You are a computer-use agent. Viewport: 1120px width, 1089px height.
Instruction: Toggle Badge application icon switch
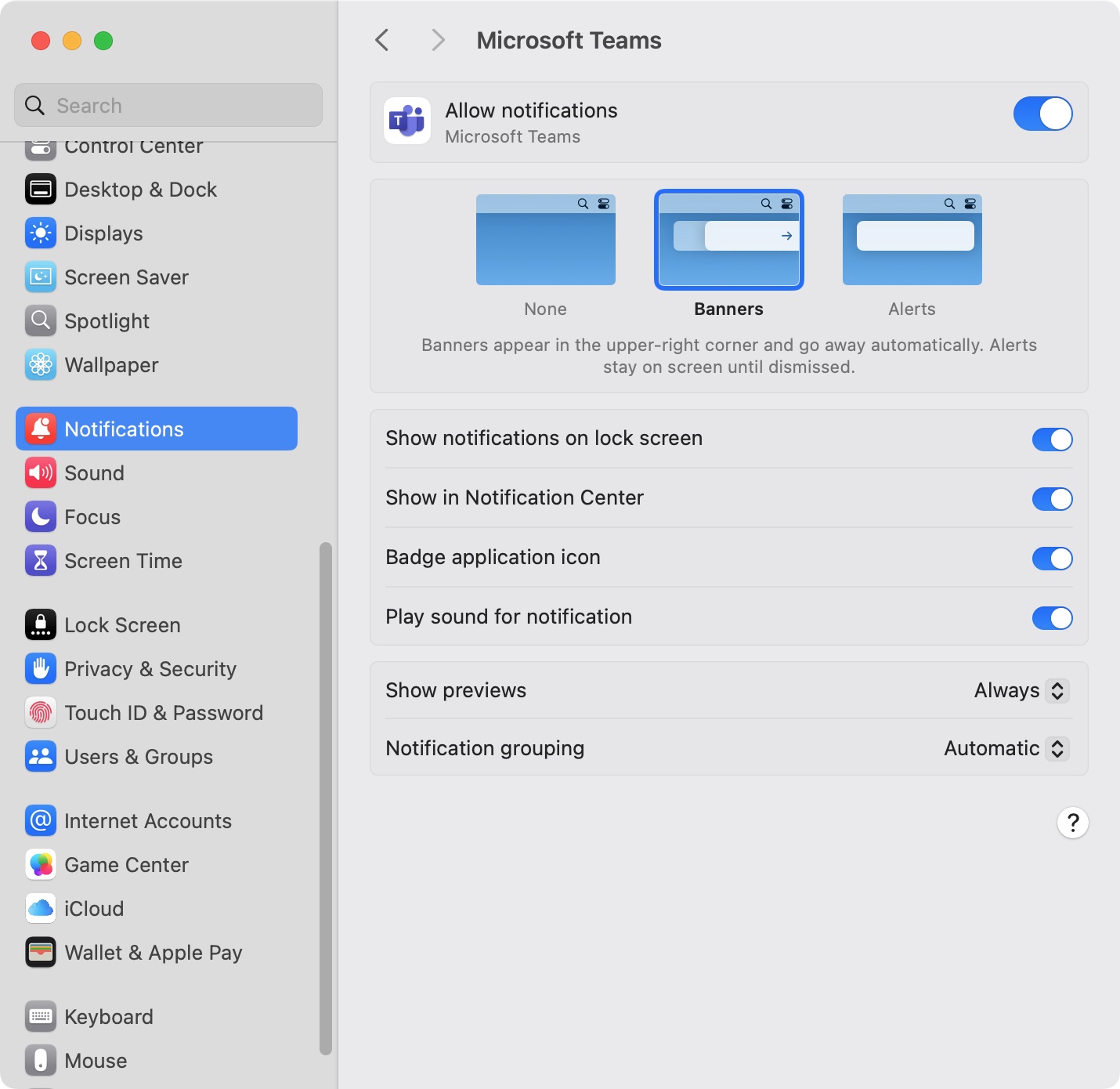pyautogui.click(x=1052, y=559)
